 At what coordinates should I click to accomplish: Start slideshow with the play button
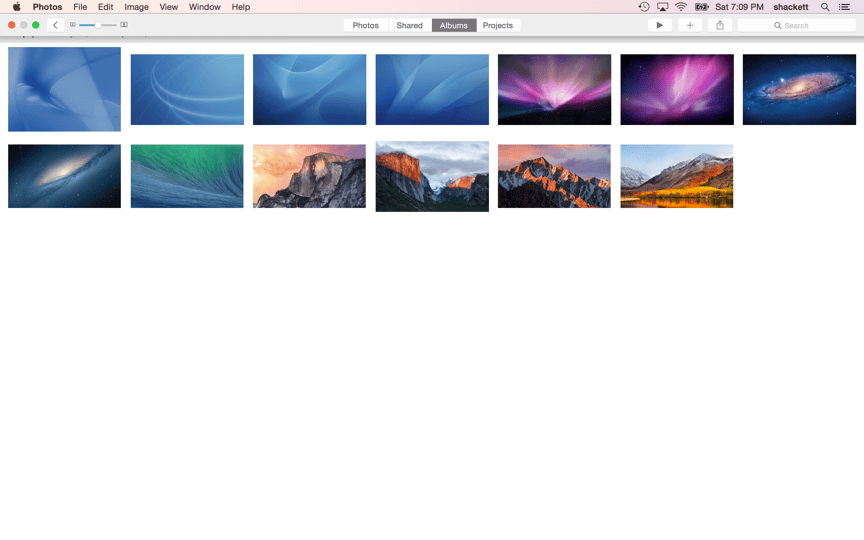pos(660,25)
